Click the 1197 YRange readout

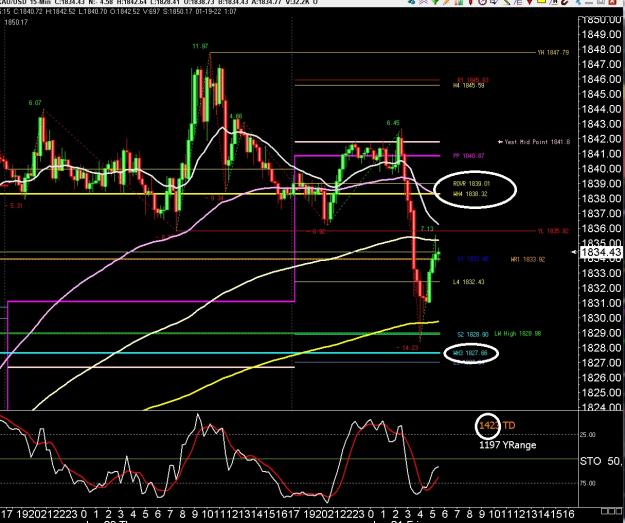(x=507, y=445)
